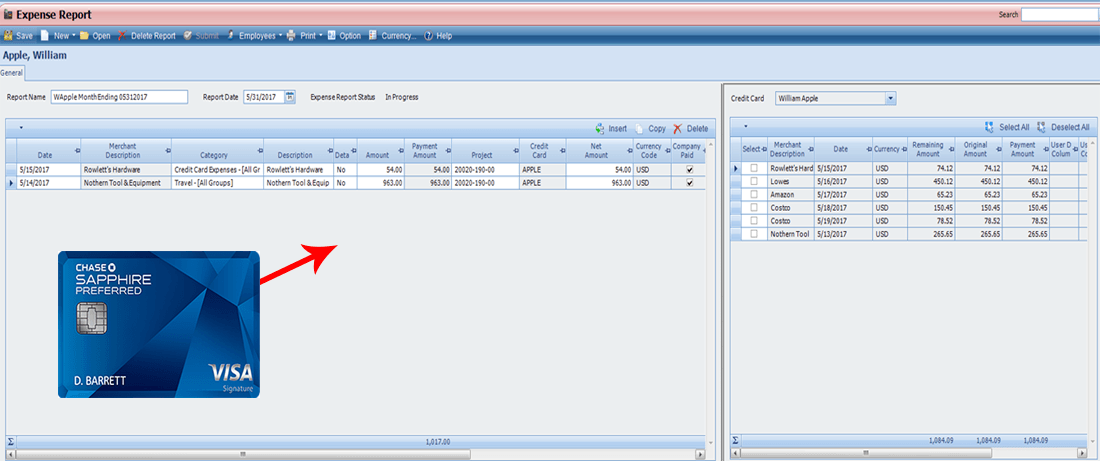Click the 1,017.00 total in footer
This screenshot has height=461, width=1100.
click(438, 442)
